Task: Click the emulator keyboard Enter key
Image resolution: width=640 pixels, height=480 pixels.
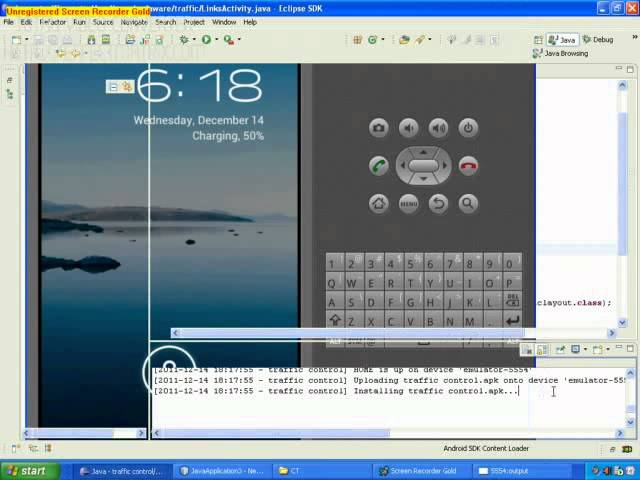Action: [513, 321]
